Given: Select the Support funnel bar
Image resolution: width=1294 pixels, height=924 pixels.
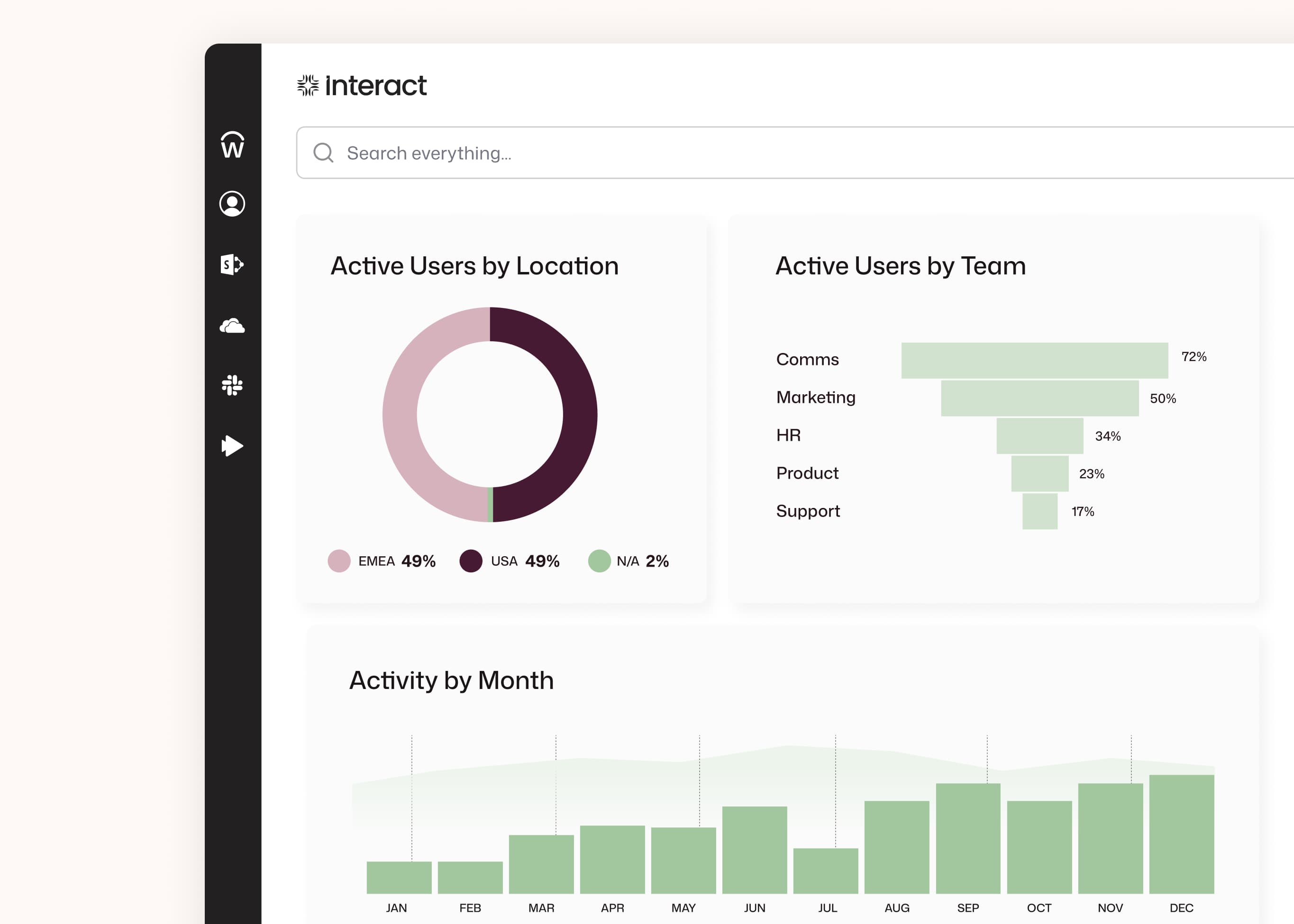Looking at the screenshot, I should click(1039, 511).
